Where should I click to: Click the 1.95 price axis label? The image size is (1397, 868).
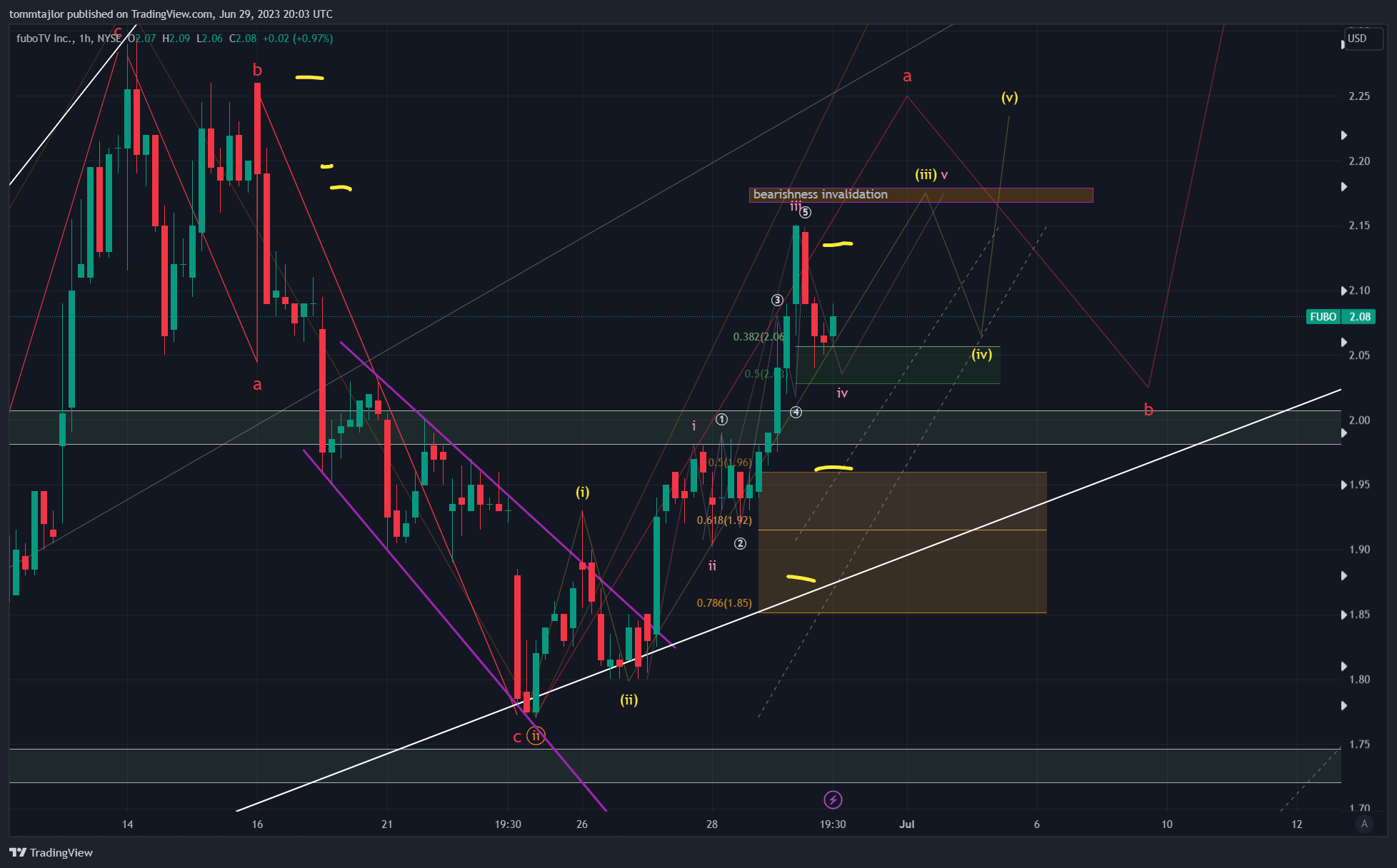1360,485
